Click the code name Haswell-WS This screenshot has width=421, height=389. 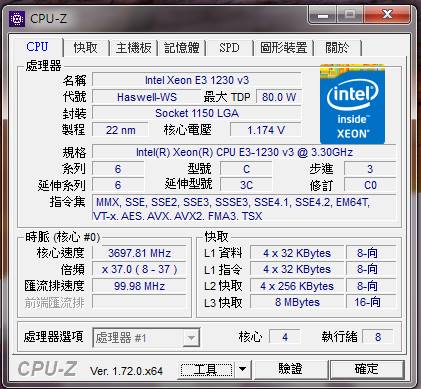coord(147,97)
